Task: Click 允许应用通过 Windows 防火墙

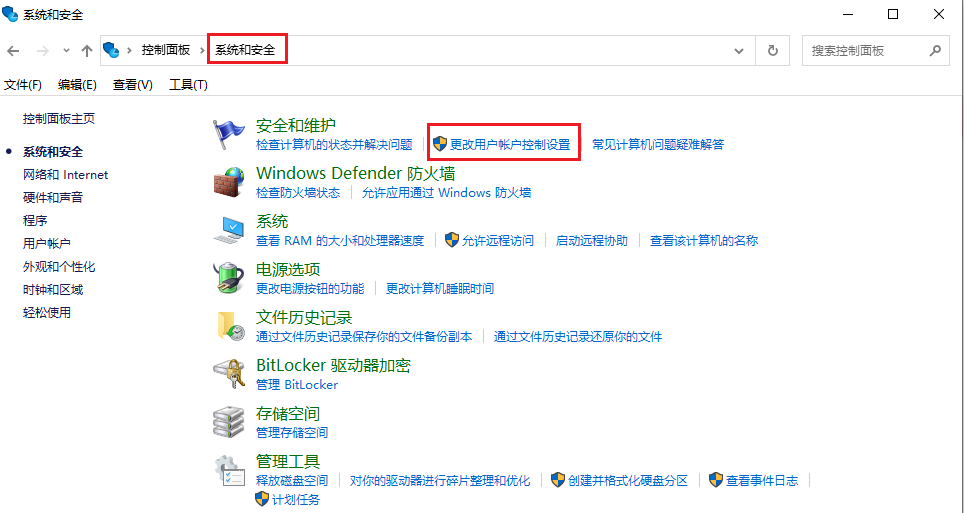Action: click(446, 193)
